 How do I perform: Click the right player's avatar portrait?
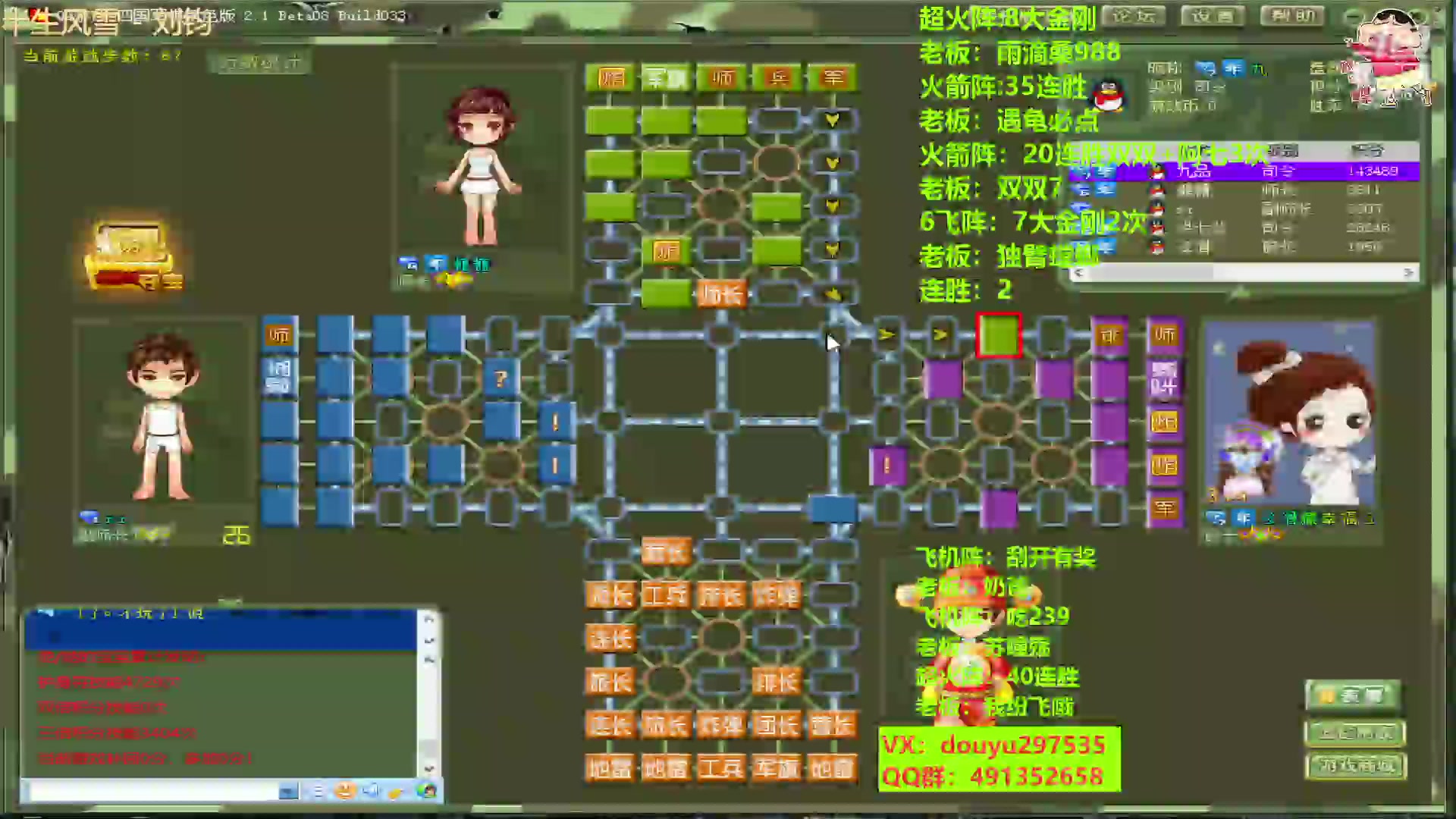coord(1289,413)
